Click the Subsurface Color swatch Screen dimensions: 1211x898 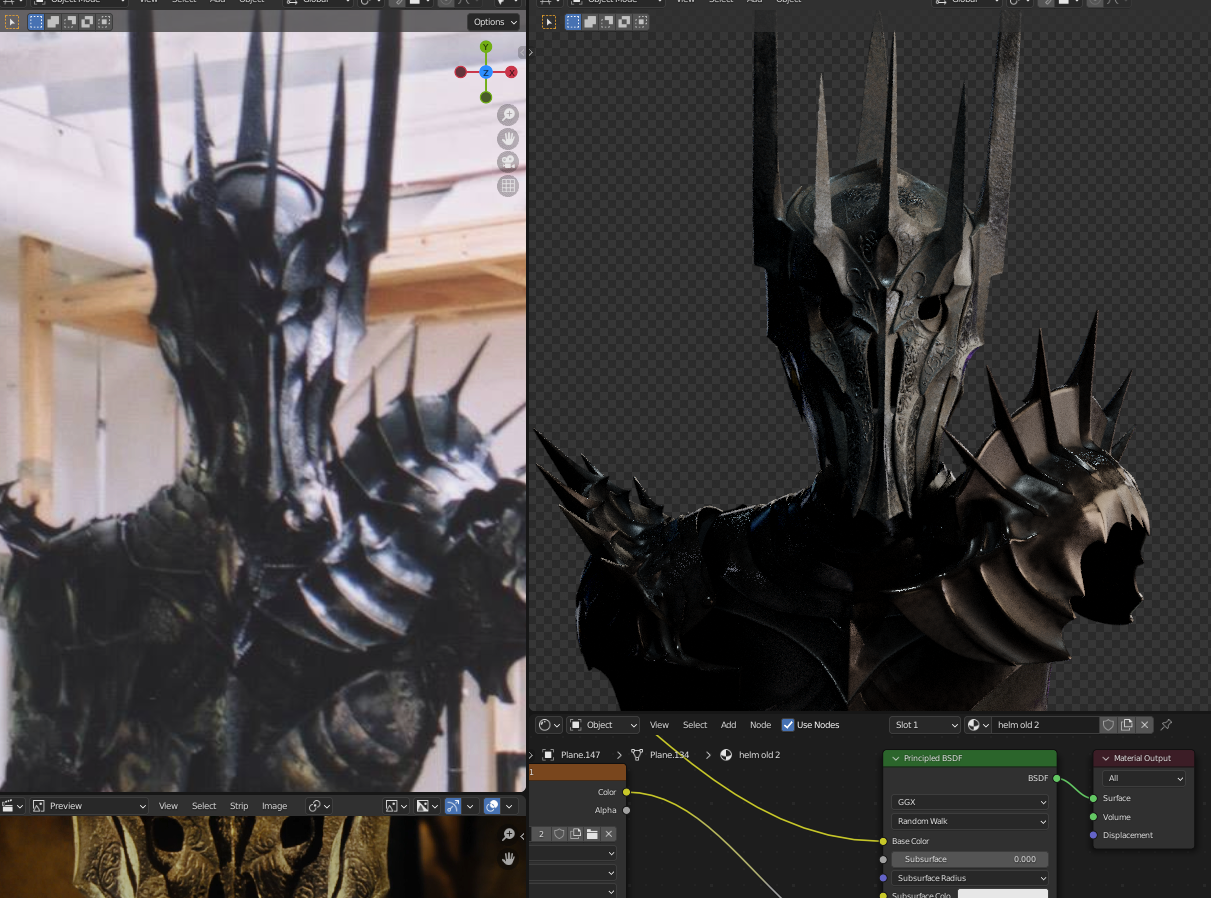1003,894
